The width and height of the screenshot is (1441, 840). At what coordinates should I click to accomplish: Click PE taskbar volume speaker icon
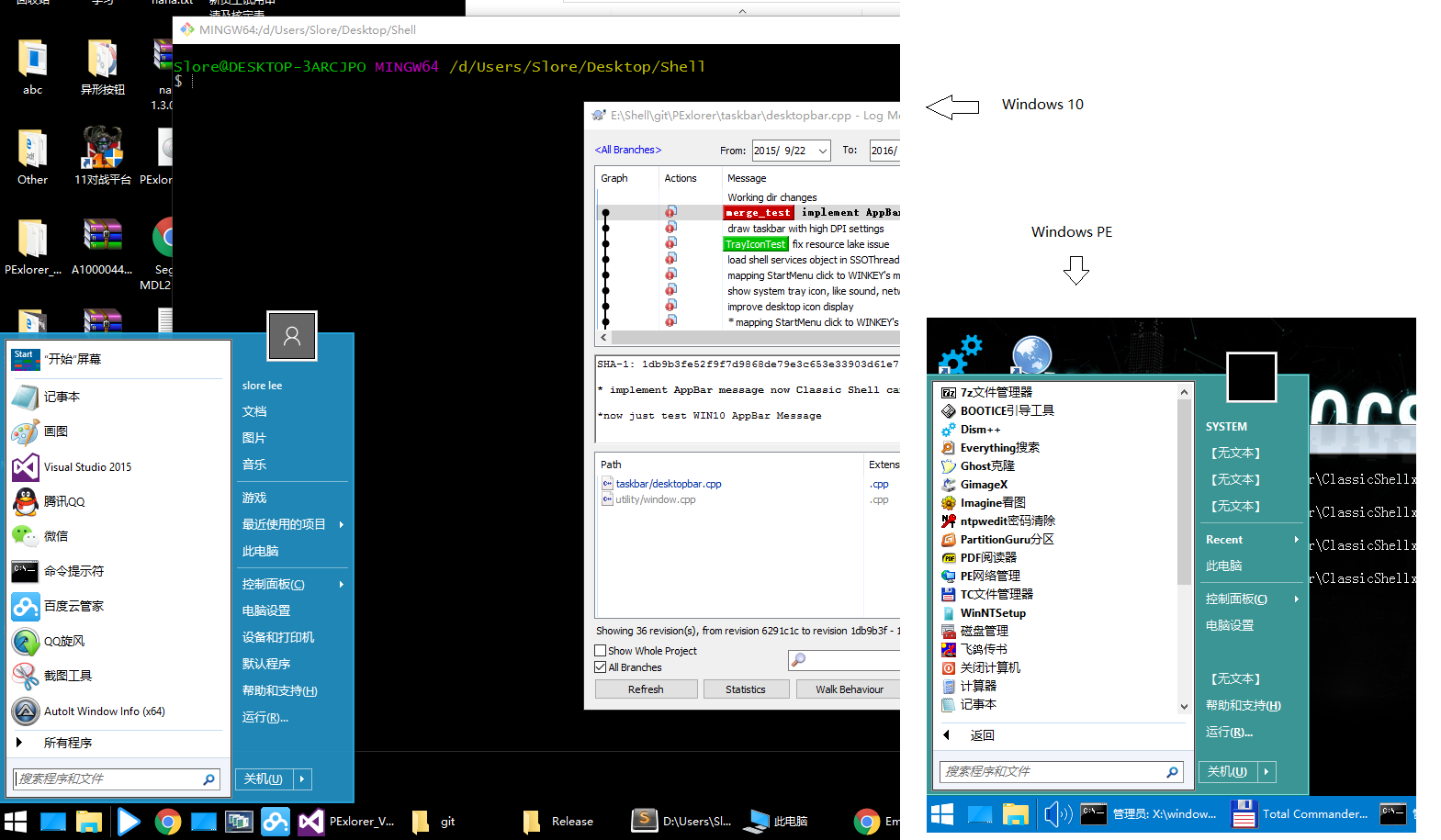coord(1058,813)
